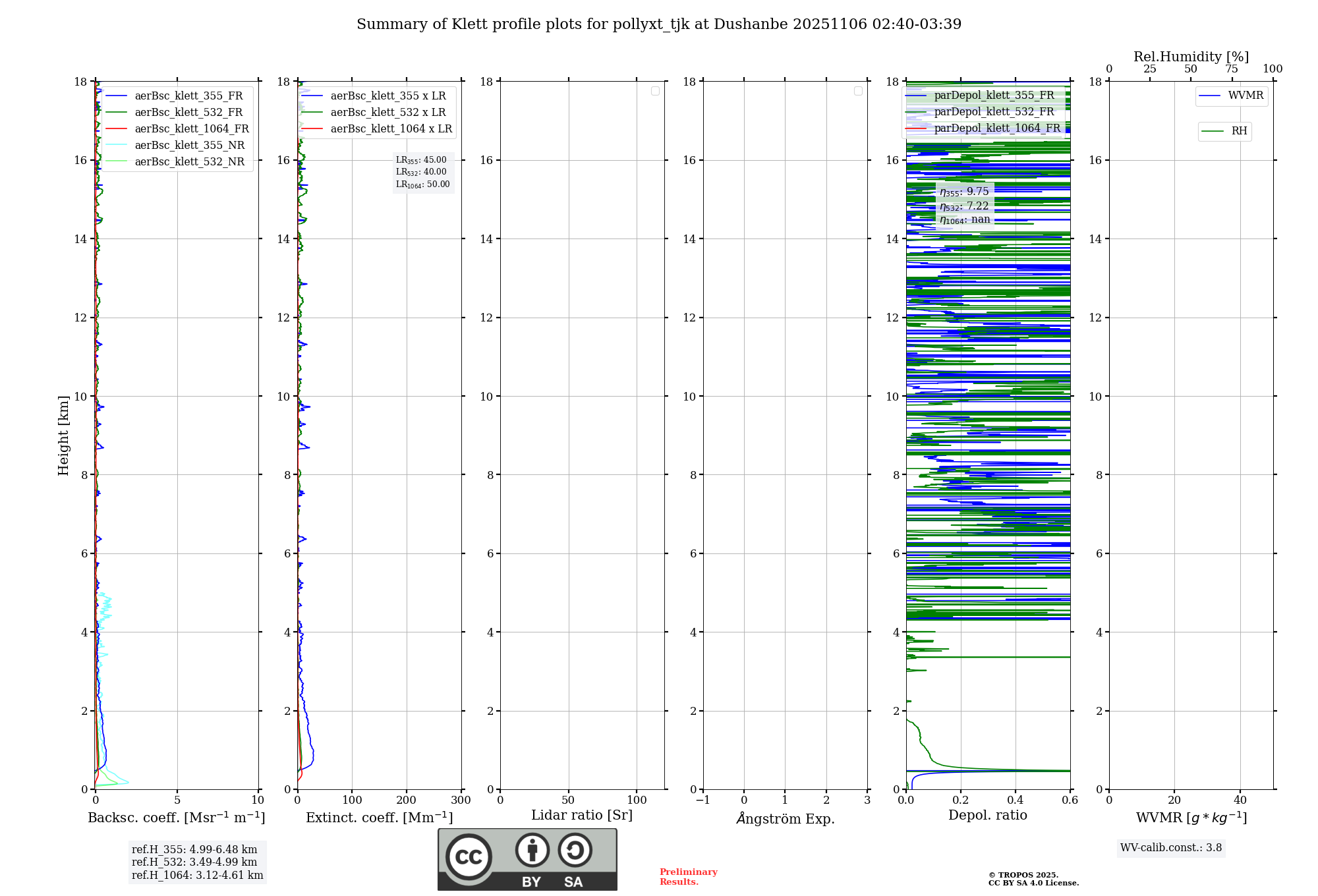Click the RH legend entry
This screenshot has width=1318, height=896.
1238,131
